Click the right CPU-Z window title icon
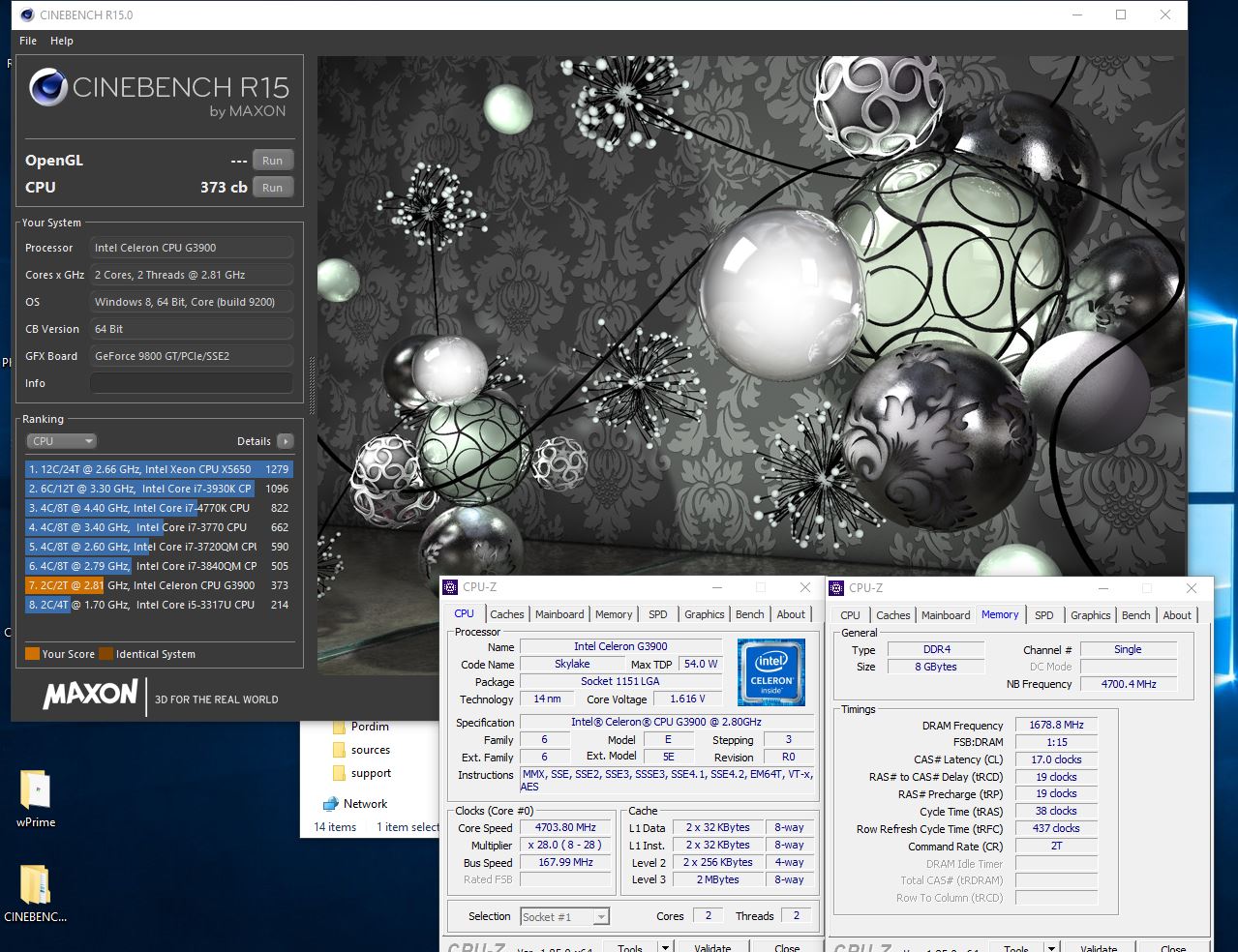 point(837,587)
